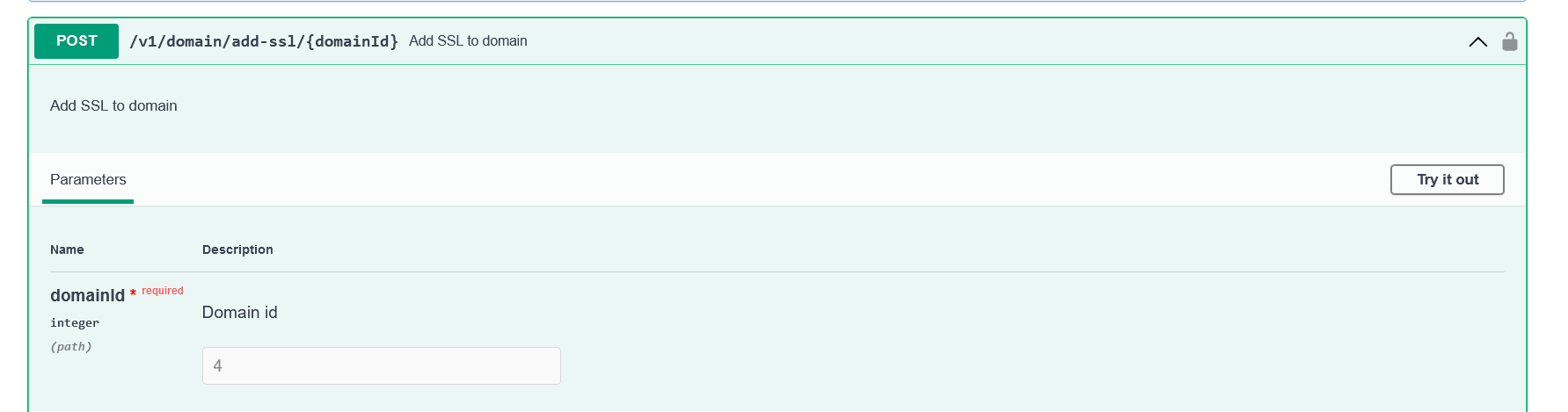The width and height of the screenshot is (1568, 412).
Task: Click the Description column header
Action: click(x=237, y=249)
